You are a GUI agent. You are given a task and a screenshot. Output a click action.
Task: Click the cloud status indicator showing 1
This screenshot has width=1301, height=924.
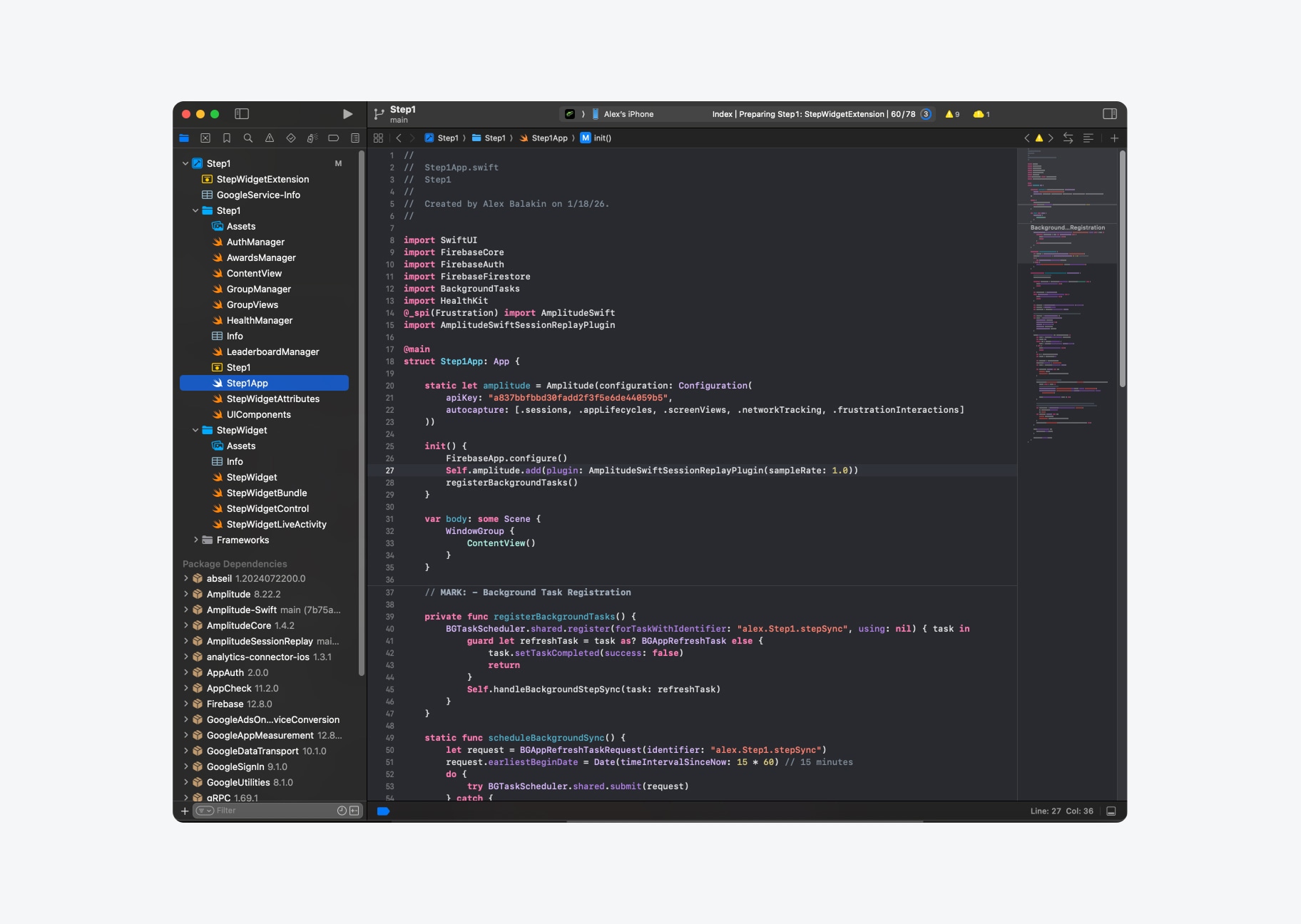(x=981, y=114)
